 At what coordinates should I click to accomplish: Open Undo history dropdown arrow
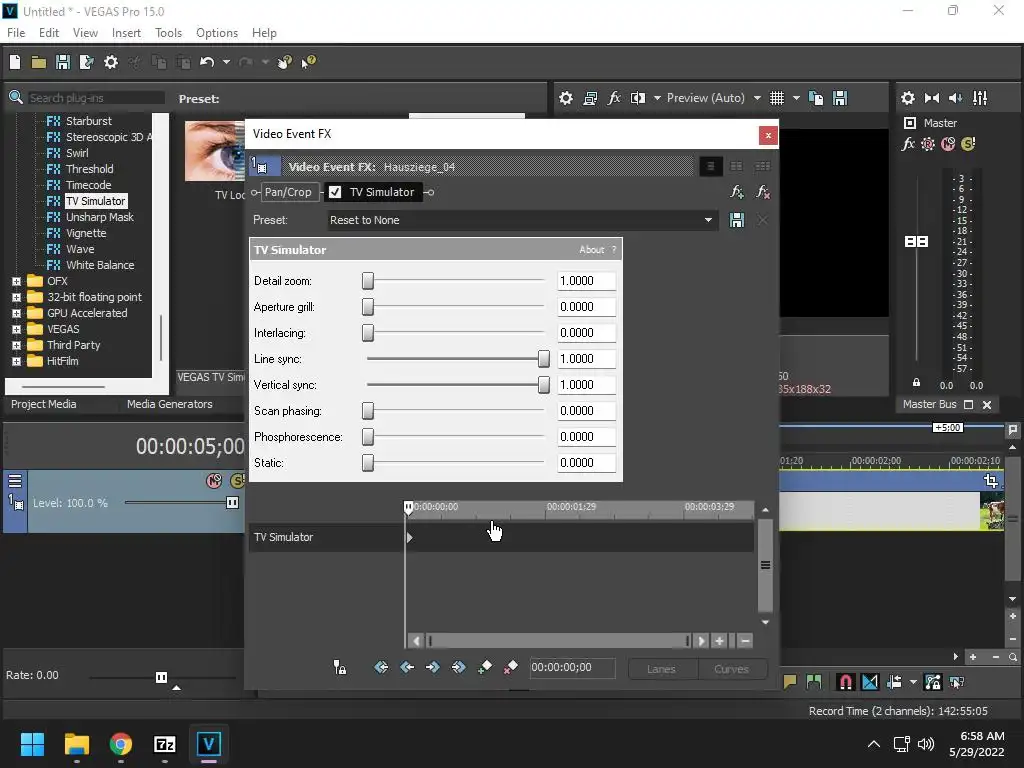point(226,62)
